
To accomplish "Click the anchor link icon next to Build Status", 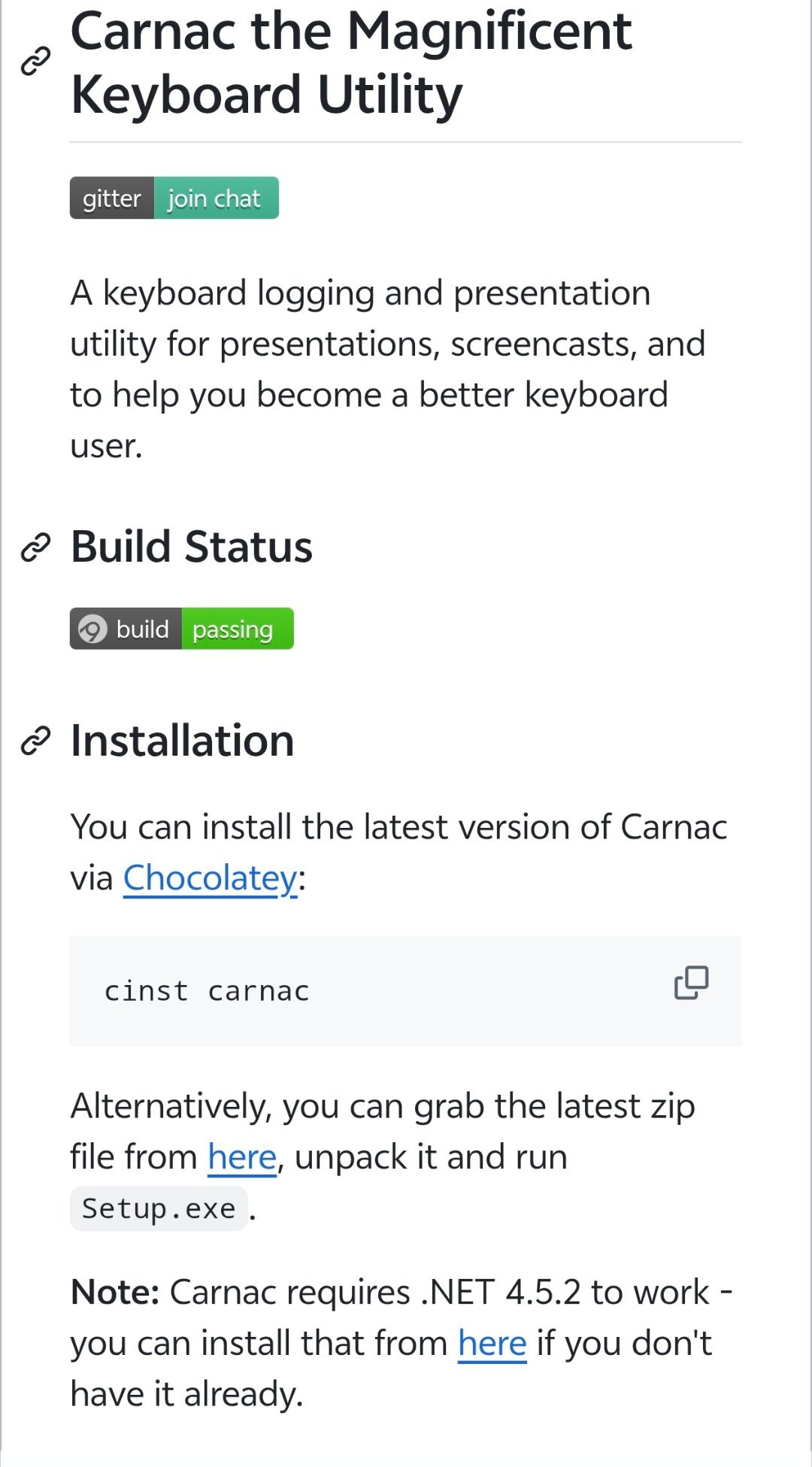I will [35, 547].
